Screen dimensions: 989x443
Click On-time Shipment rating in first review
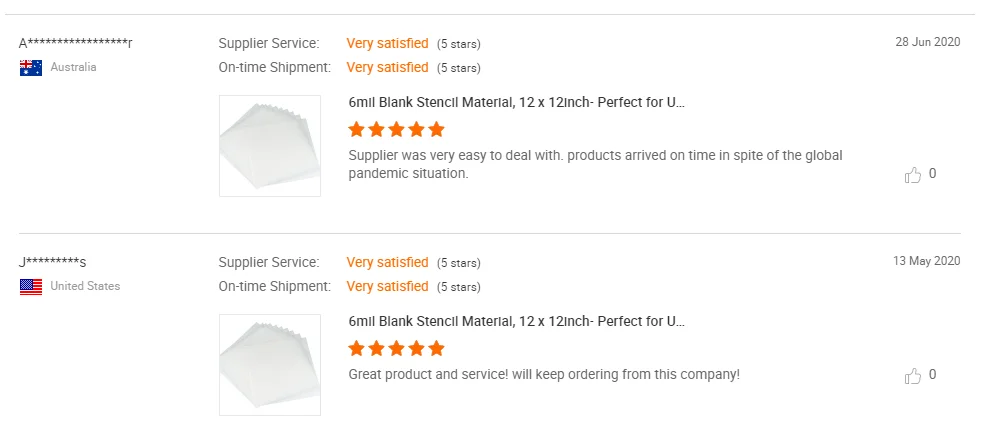(387, 68)
